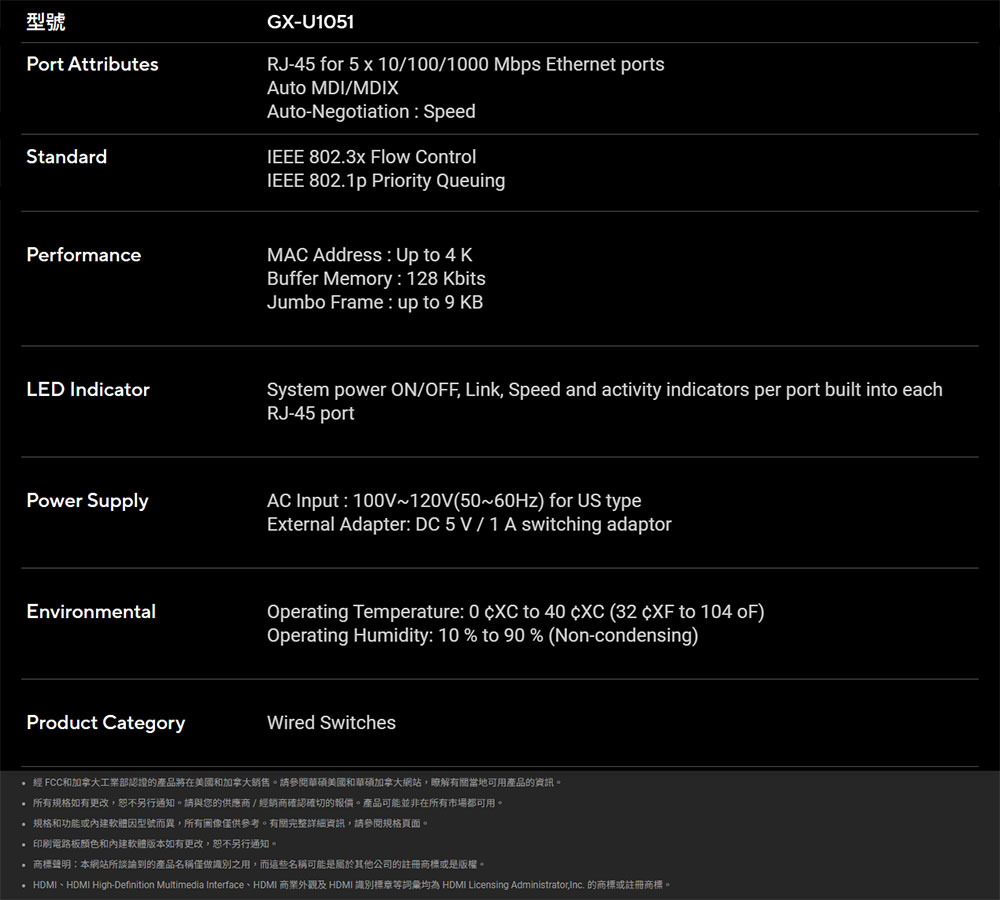Screen dimensions: 1000x900
Task: Select the IEEE 802.3x Flow Control text
Action: pos(371,157)
